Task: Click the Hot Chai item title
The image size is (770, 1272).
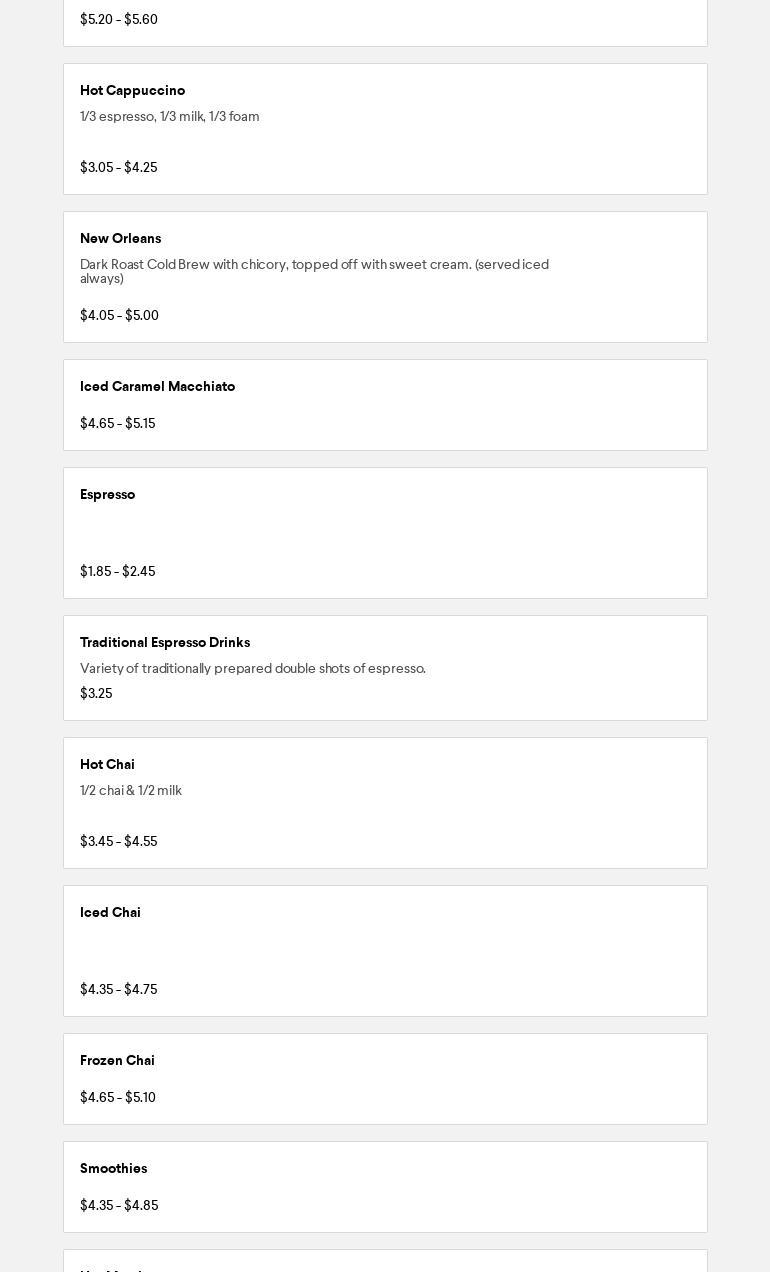Action: pyautogui.click(x=107, y=764)
